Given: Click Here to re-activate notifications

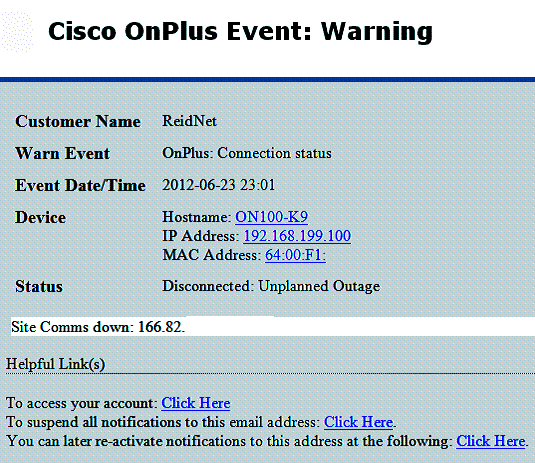Looking at the screenshot, I should coord(491,441).
